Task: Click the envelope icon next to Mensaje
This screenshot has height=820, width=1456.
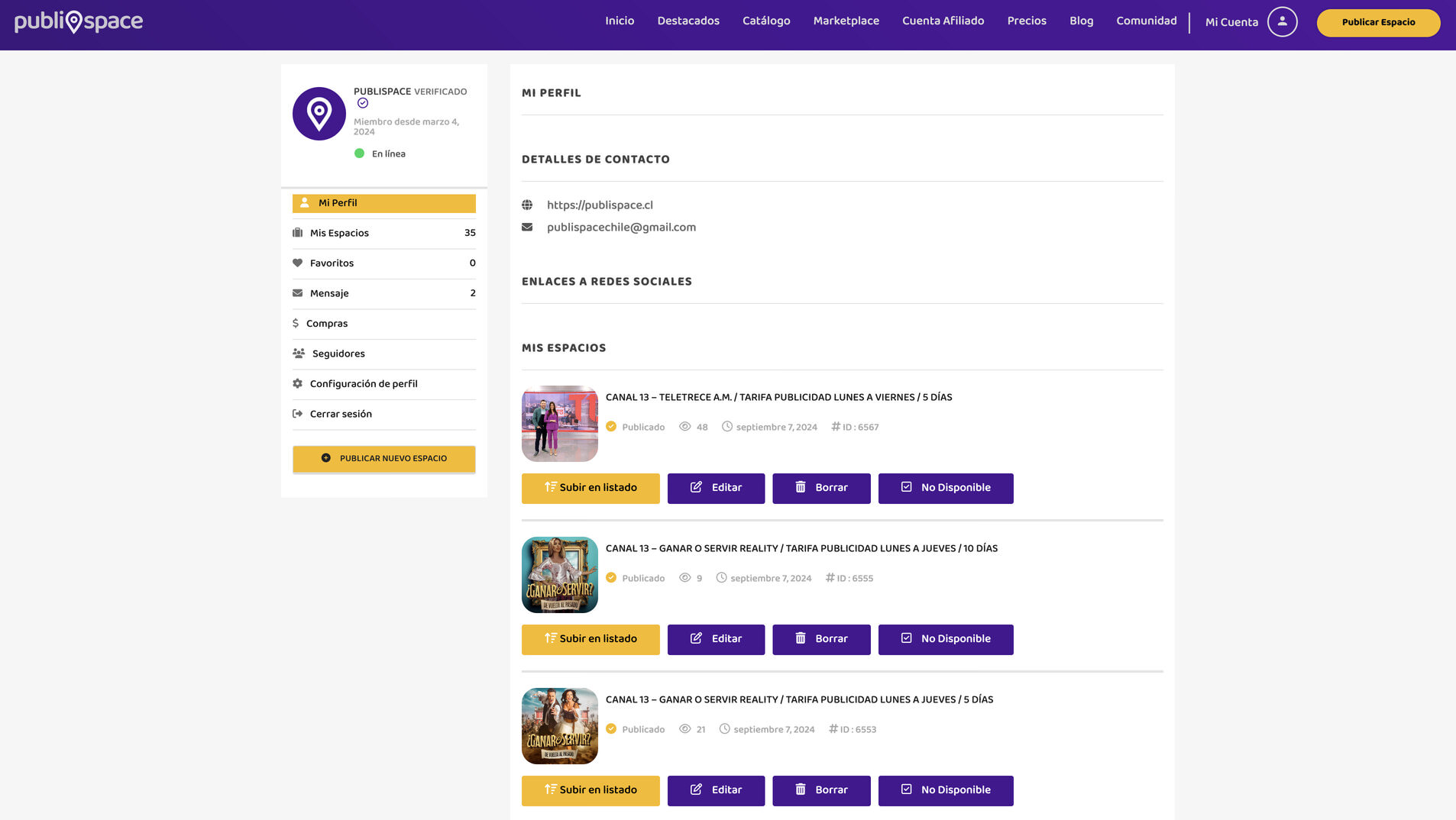Action: pyautogui.click(x=298, y=293)
